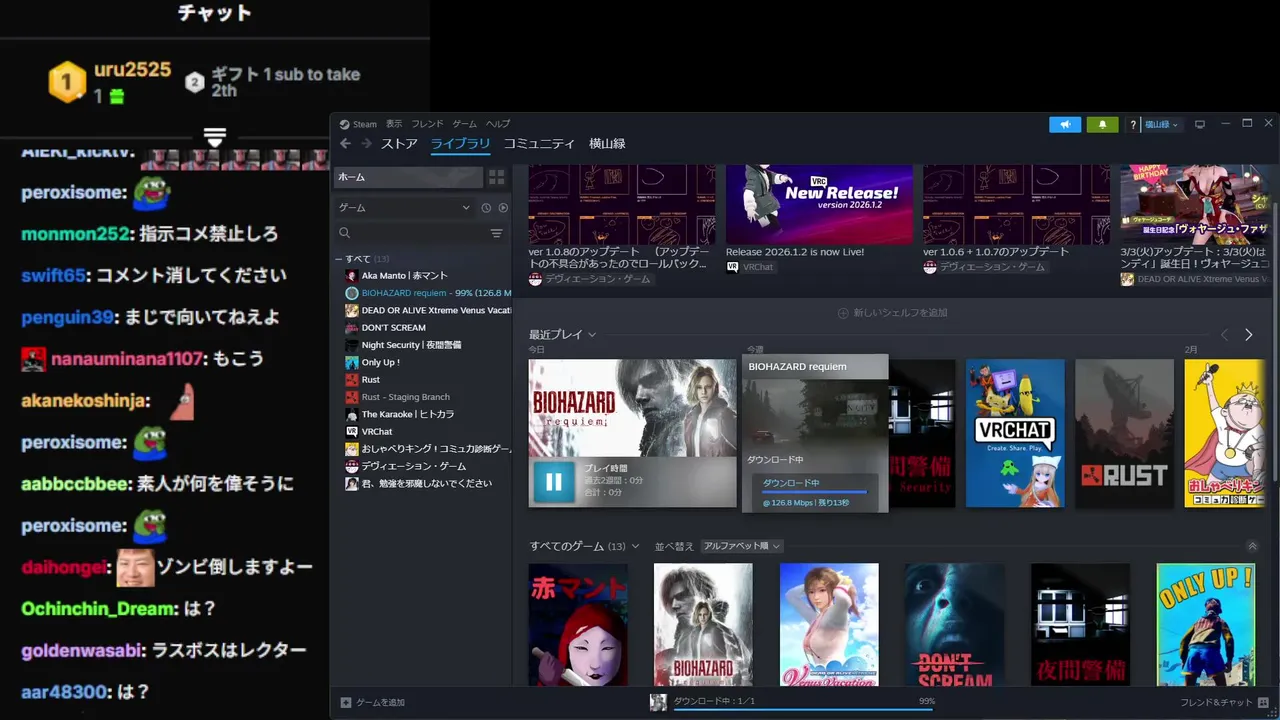Open the フレンド menu
This screenshot has height=720, width=1280.
pos(427,124)
